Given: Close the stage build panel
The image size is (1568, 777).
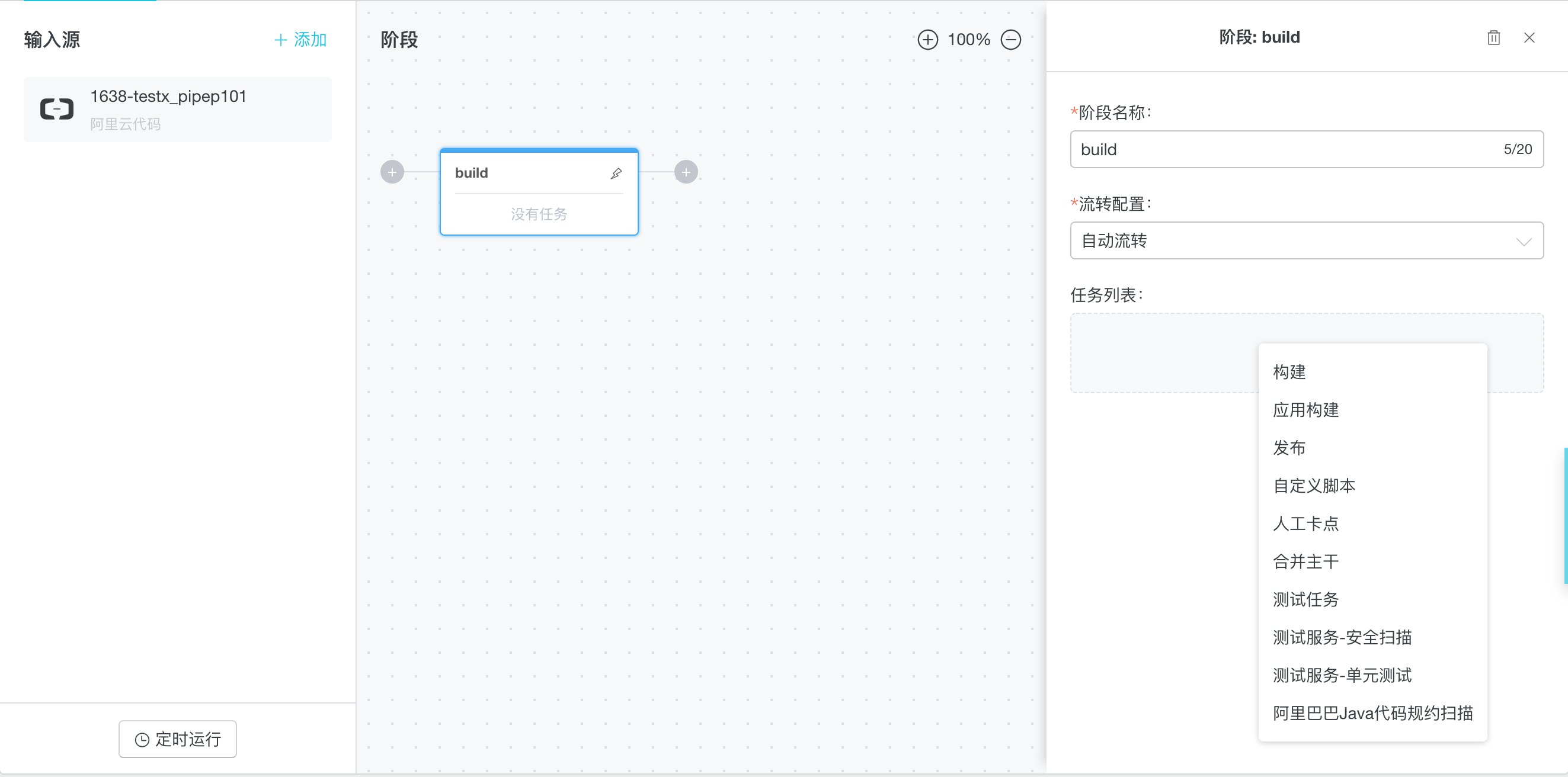Looking at the screenshot, I should coord(1529,38).
